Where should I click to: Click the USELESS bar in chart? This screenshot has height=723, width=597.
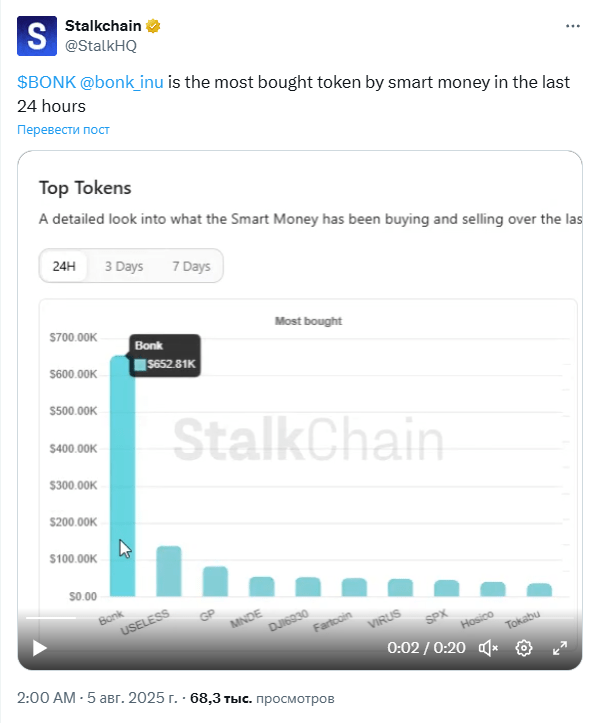click(x=169, y=571)
